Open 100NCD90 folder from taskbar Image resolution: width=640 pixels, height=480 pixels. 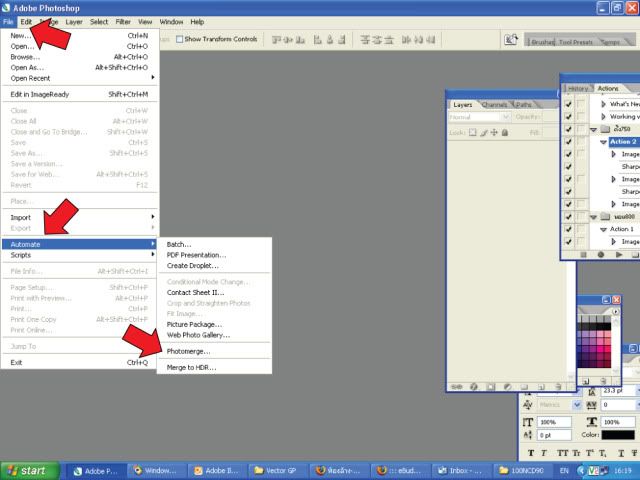tap(523, 471)
